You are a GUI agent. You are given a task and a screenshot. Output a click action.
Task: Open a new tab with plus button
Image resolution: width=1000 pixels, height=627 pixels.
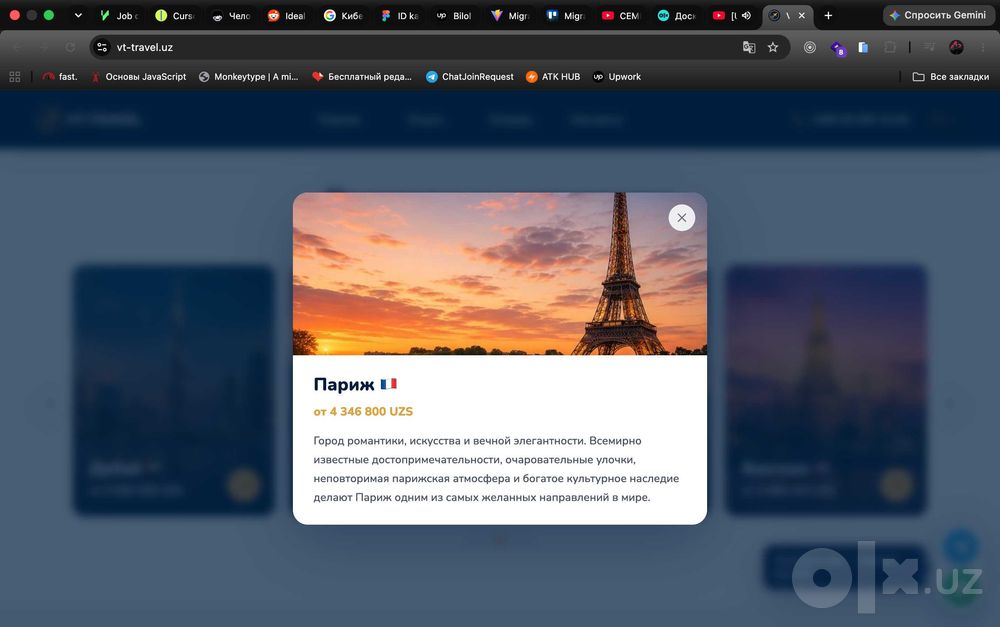tap(828, 15)
